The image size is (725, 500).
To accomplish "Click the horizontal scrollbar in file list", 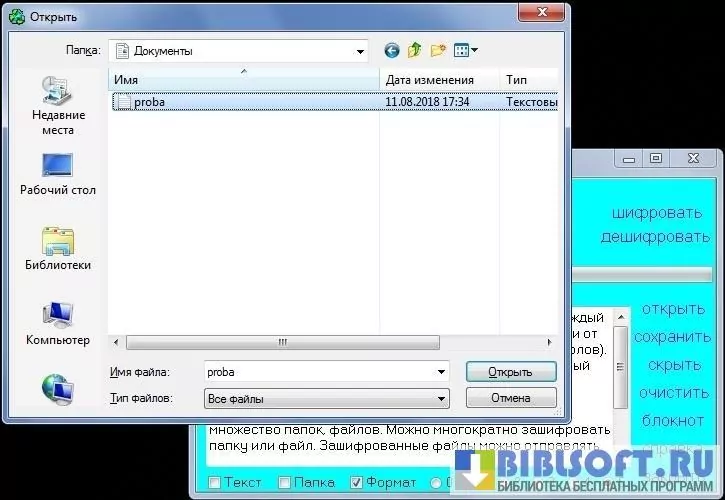I will [282, 342].
